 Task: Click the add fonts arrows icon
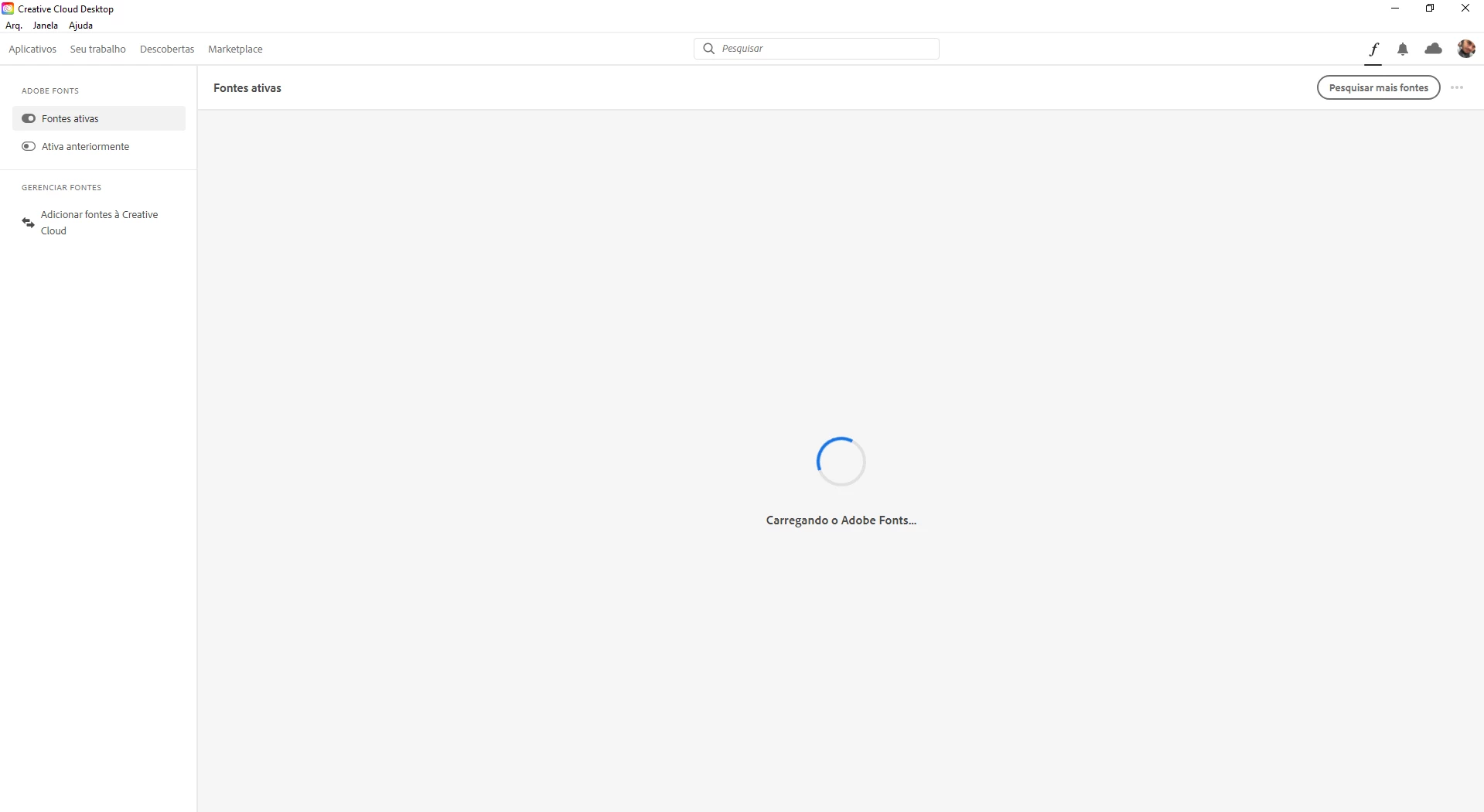(28, 223)
